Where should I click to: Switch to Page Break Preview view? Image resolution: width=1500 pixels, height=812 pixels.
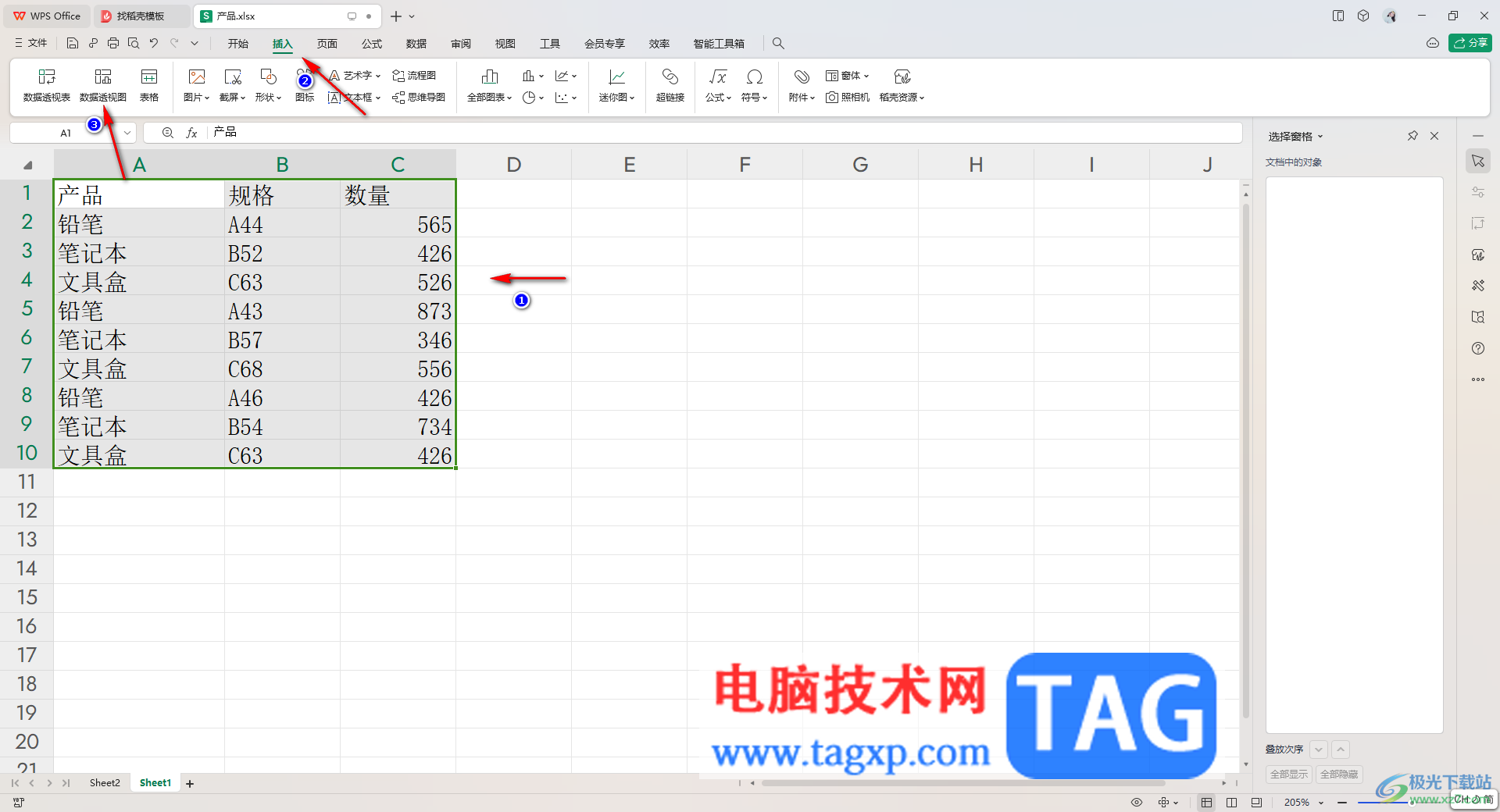pos(1231,803)
